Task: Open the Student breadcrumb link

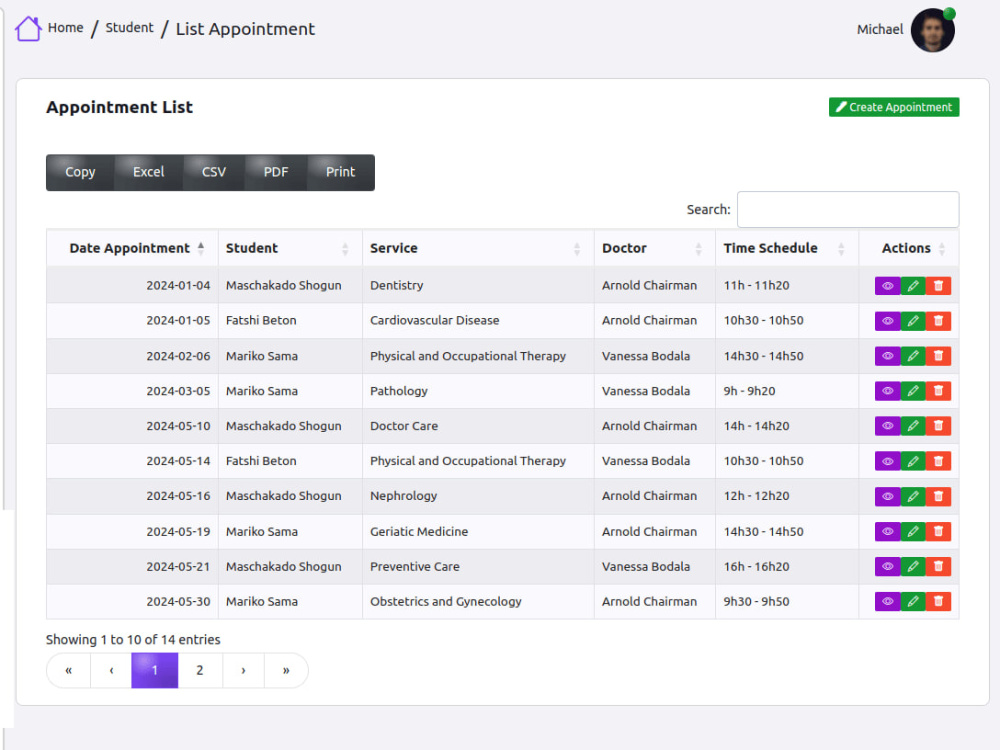Action: coord(129,27)
